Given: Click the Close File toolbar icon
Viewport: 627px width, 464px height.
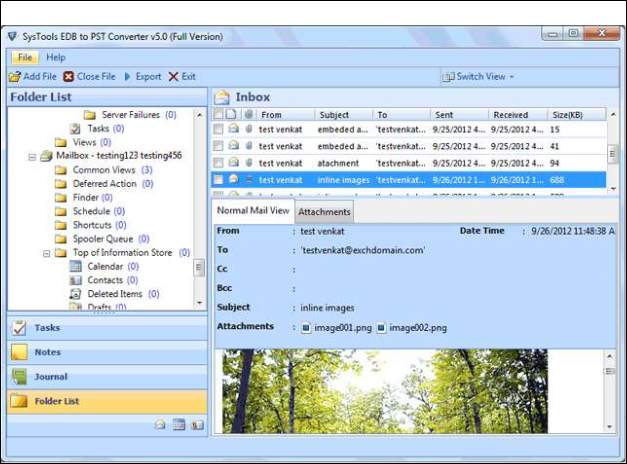Looking at the screenshot, I should click(x=68, y=77).
